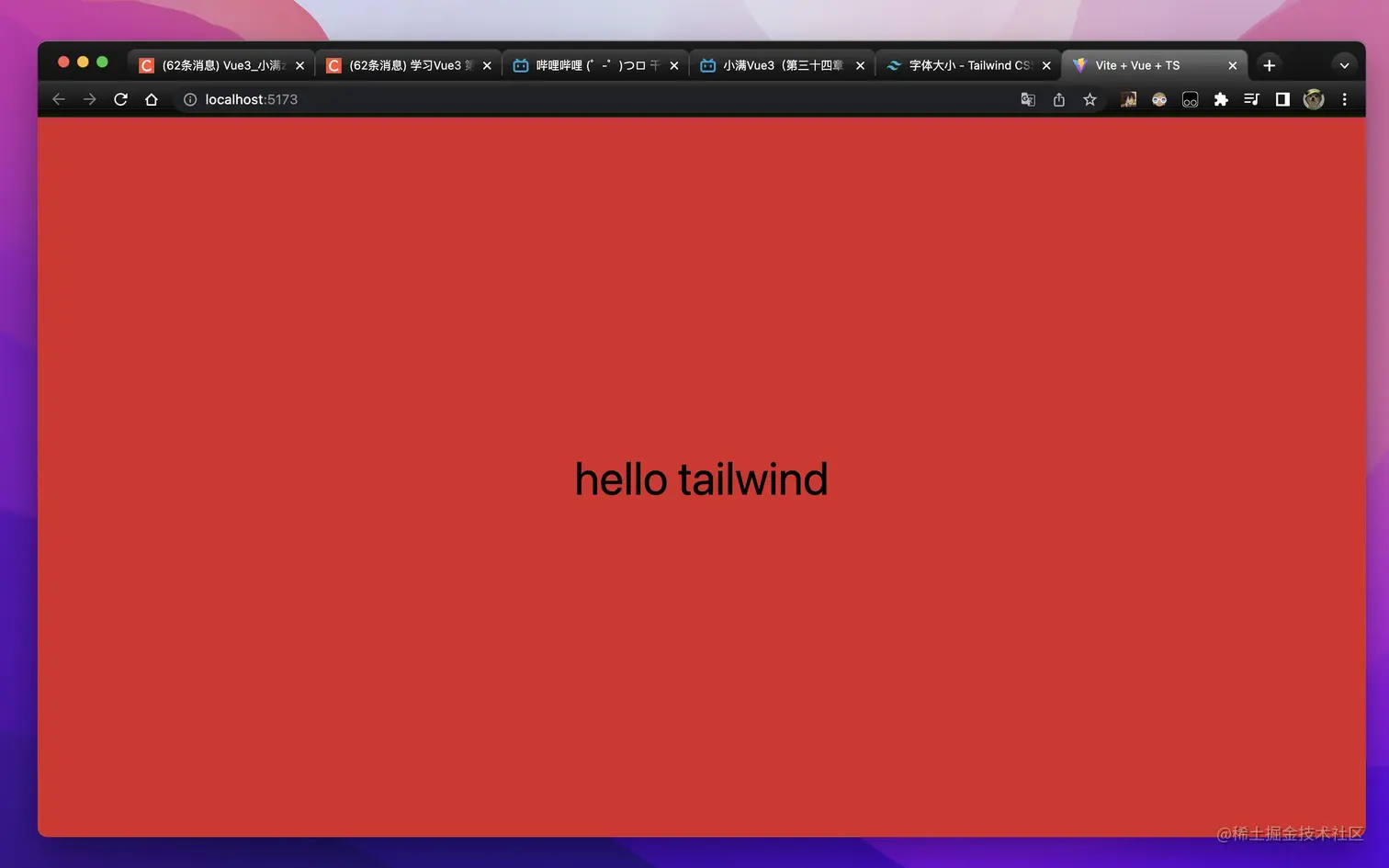Image resolution: width=1389 pixels, height=868 pixels.
Task: Click the hello tailwind text
Action: tap(701, 479)
